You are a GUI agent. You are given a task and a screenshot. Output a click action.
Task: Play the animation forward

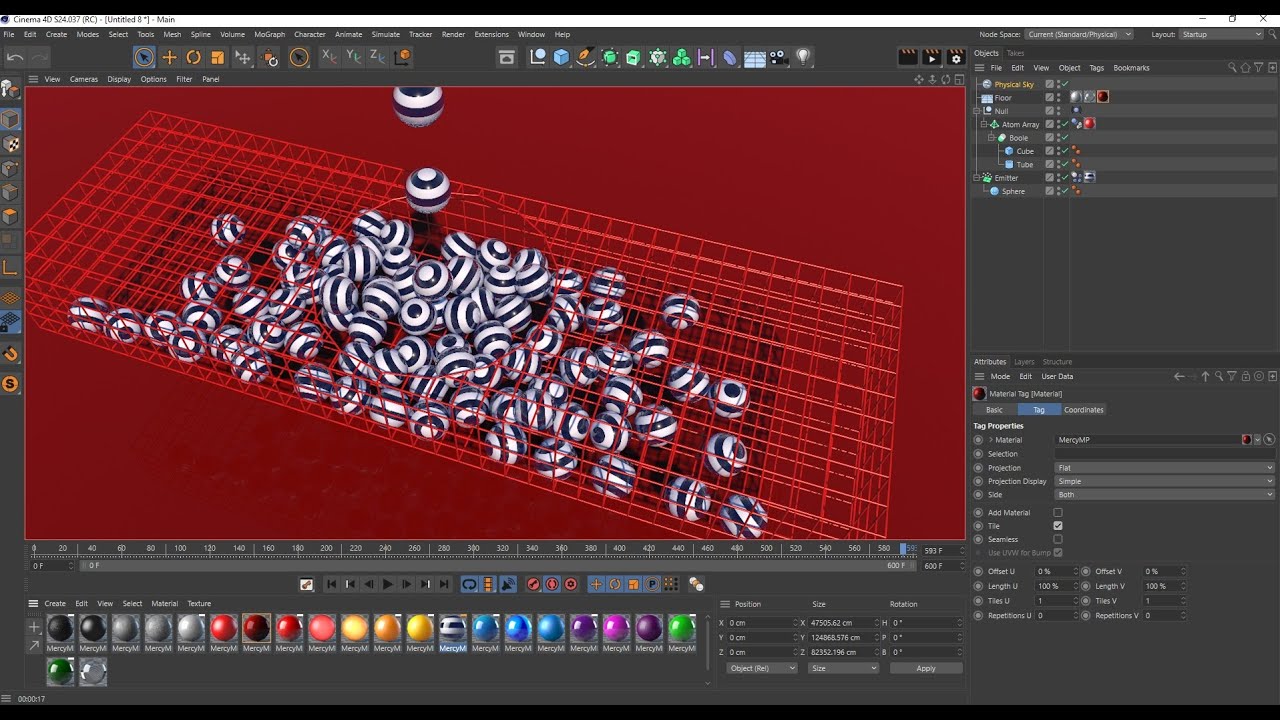tap(388, 584)
